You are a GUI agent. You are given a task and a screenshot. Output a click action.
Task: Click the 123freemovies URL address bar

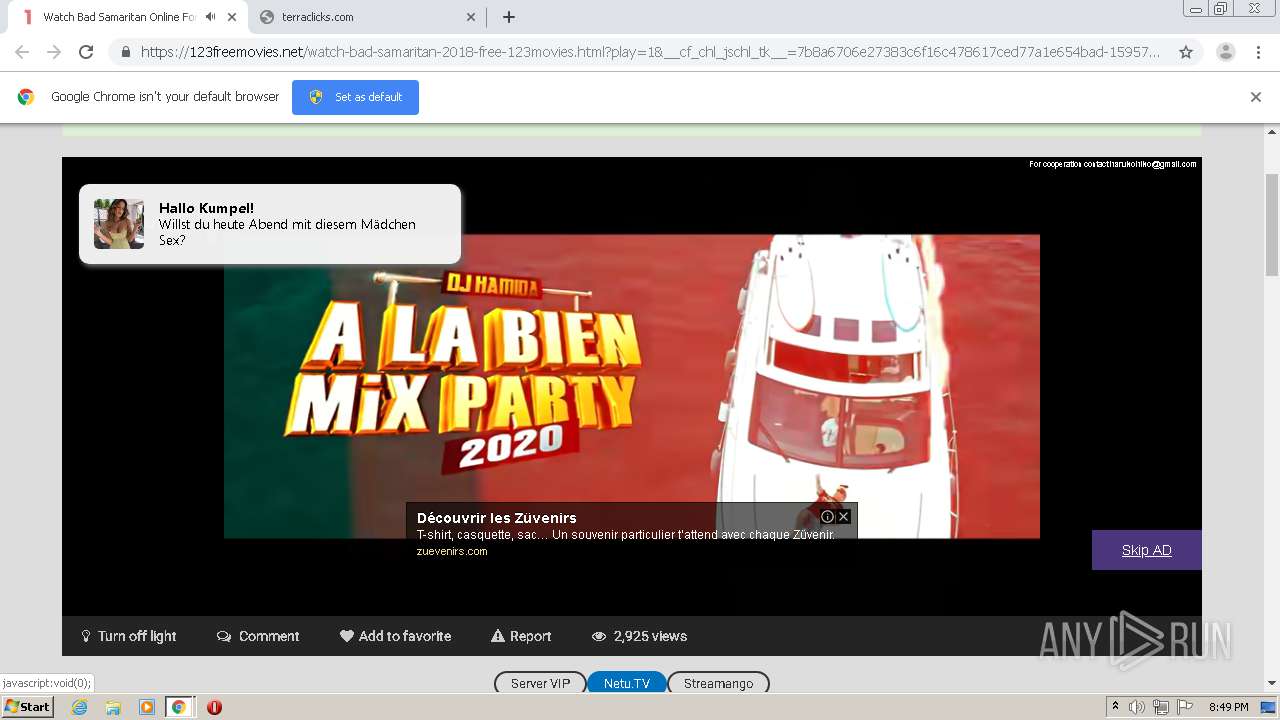pyautogui.click(x=650, y=52)
